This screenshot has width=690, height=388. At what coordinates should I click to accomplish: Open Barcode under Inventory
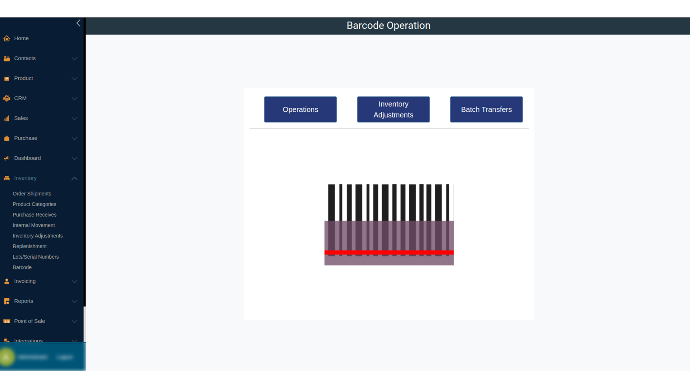pyautogui.click(x=22, y=267)
